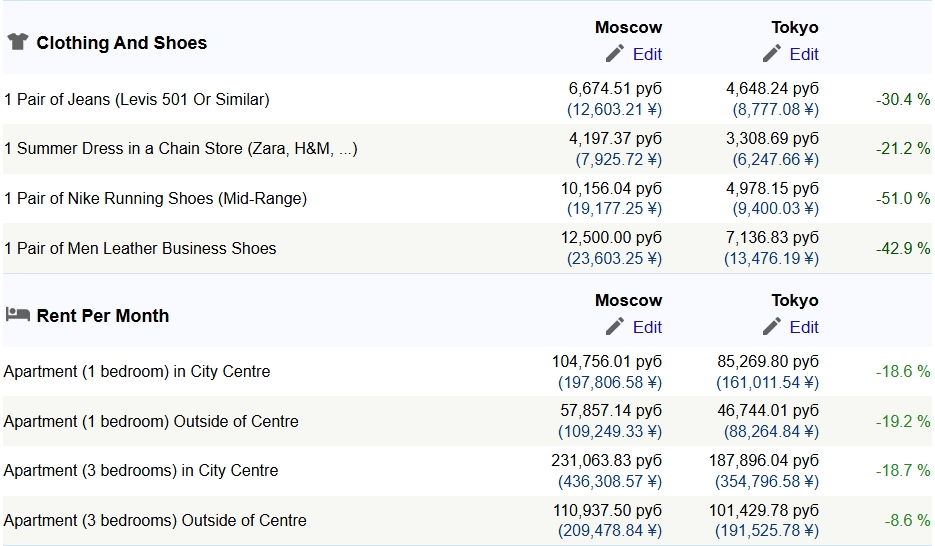Click '1 Pair of Nike Running Shoes (Mid-Range)'
This screenshot has width=935, height=546.
[x=155, y=198]
